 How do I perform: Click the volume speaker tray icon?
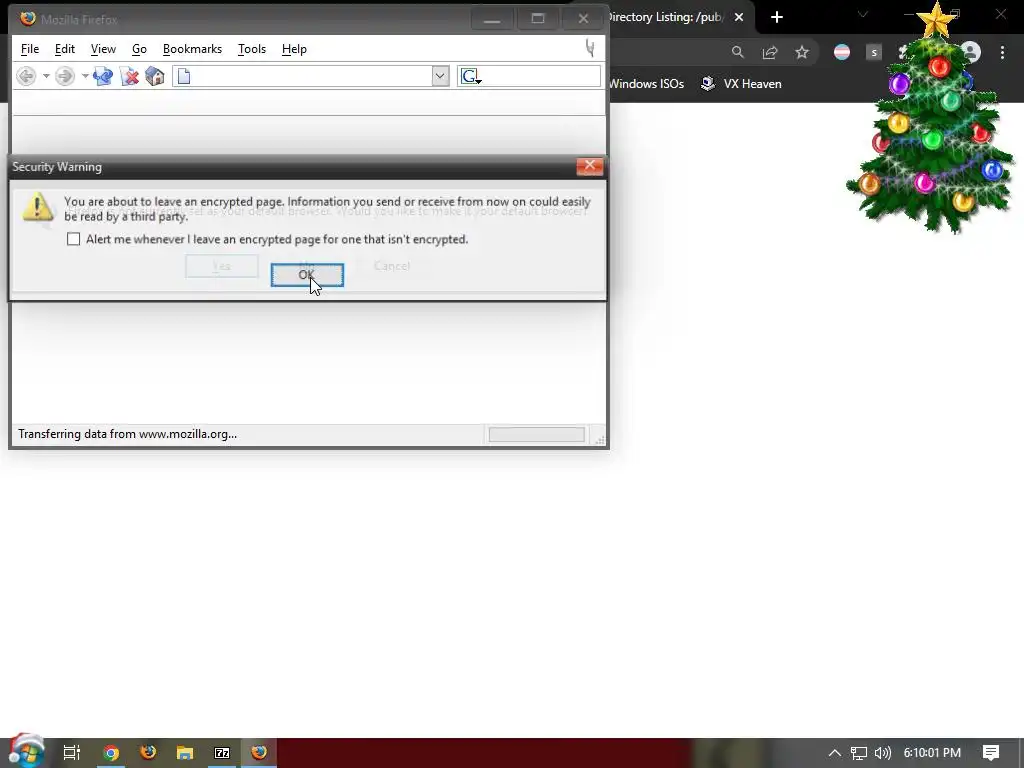[883, 753]
